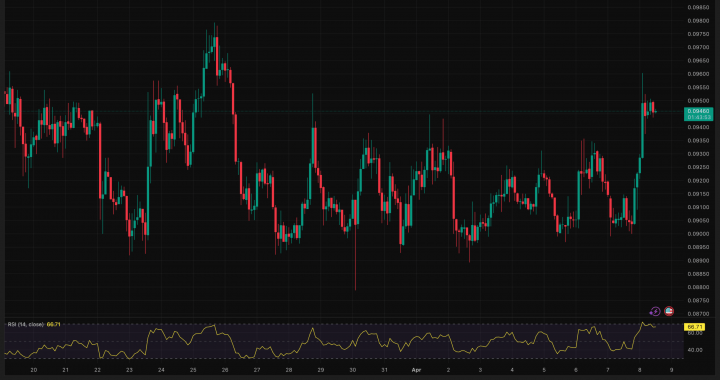Click date label 31 on time axis
The width and height of the screenshot is (720, 380).
click(384, 370)
